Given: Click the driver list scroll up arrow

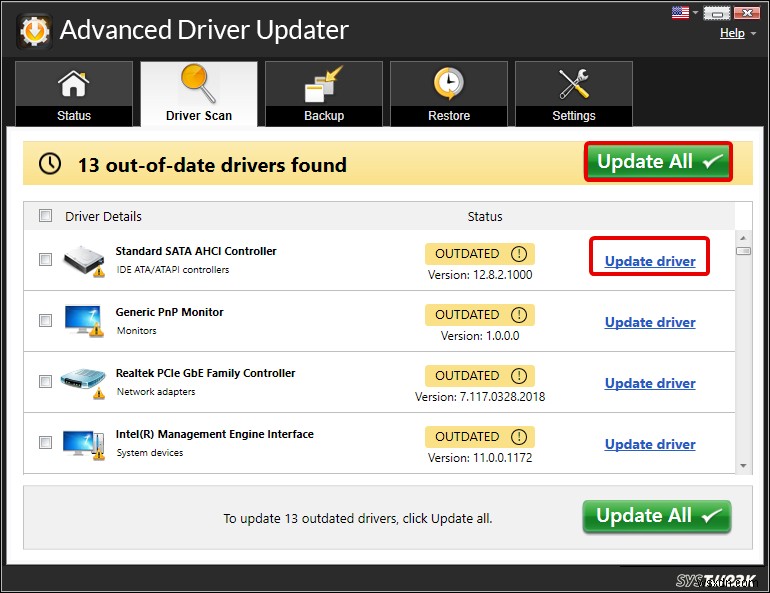Looking at the screenshot, I should tap(743, 238).
